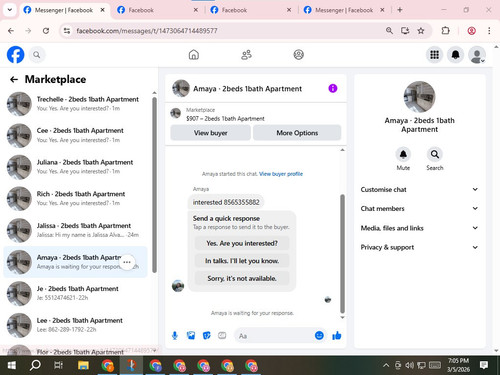
Task: Open the notifications bell in header
Action: 455,55
